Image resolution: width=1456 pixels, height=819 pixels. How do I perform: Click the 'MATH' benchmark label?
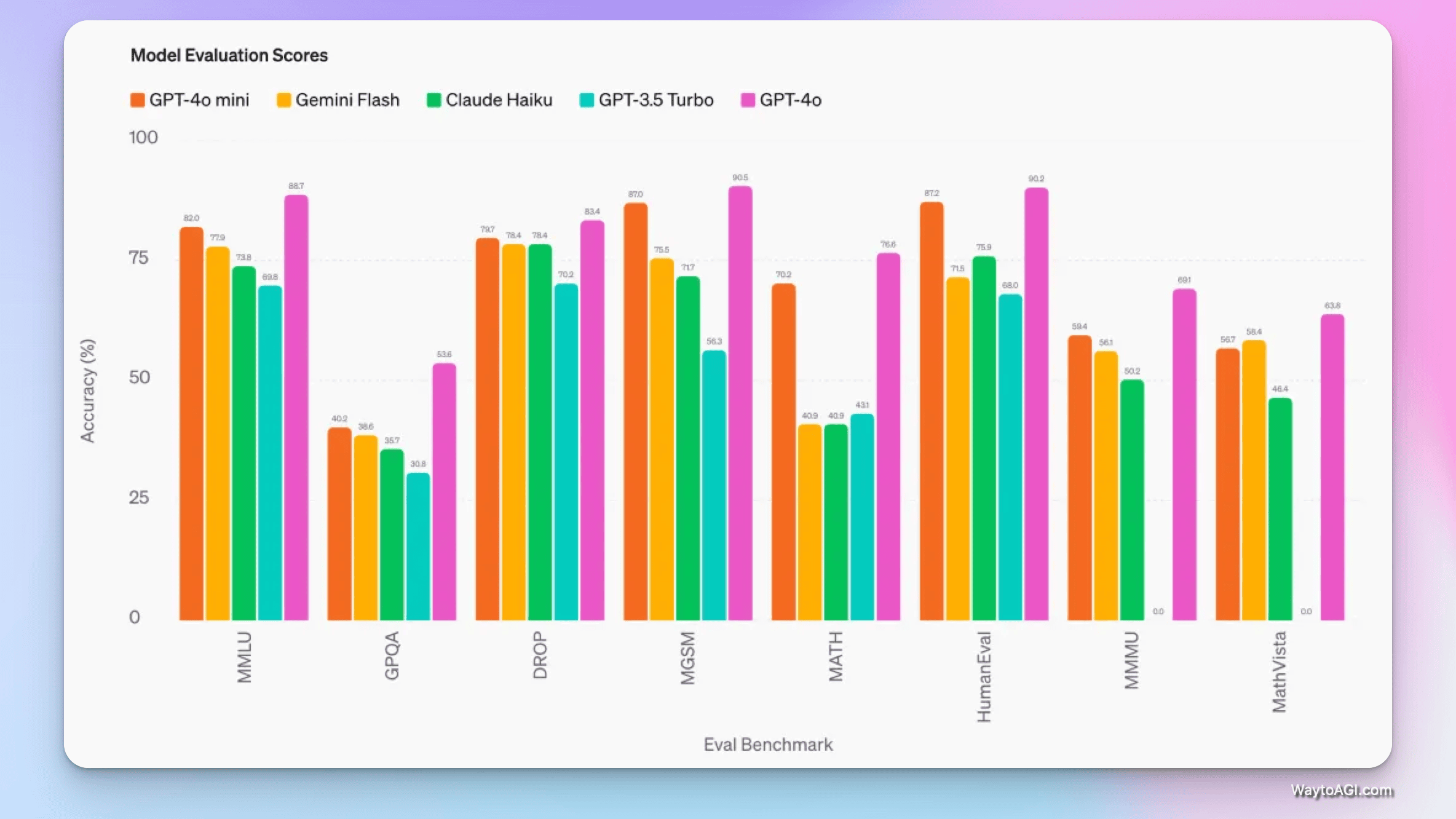pyautogui.click(x=836, y=656)
